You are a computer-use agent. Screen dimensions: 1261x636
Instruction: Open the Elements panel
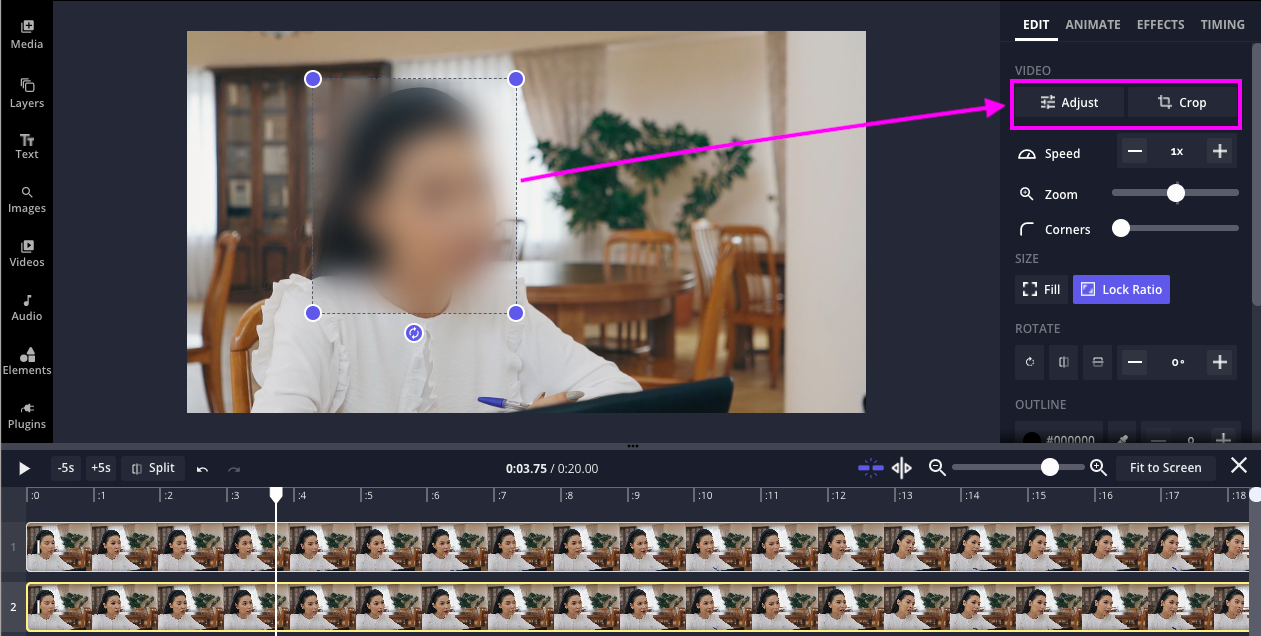coord(27,361)
